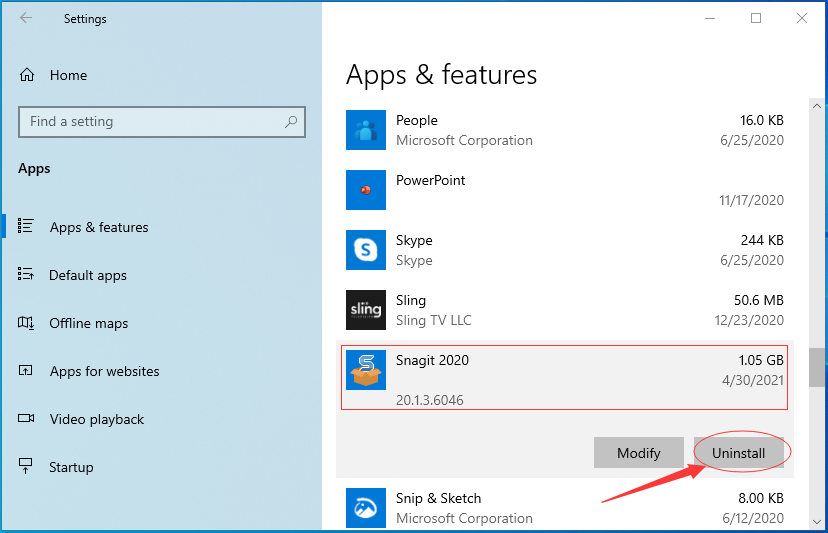The width and height of the screenshot is (828, 533).
Task: Click the Default apps sidebar icon
Action: point(25,274)
